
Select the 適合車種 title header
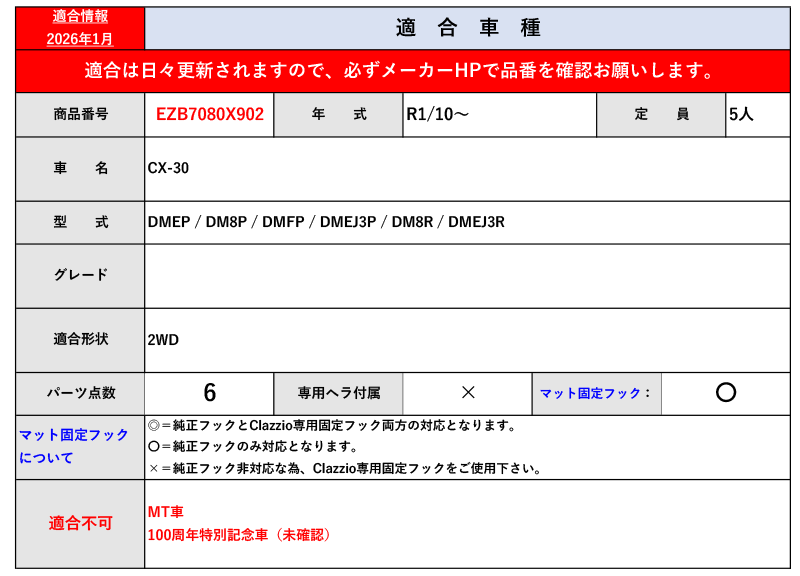coord(468,28)
